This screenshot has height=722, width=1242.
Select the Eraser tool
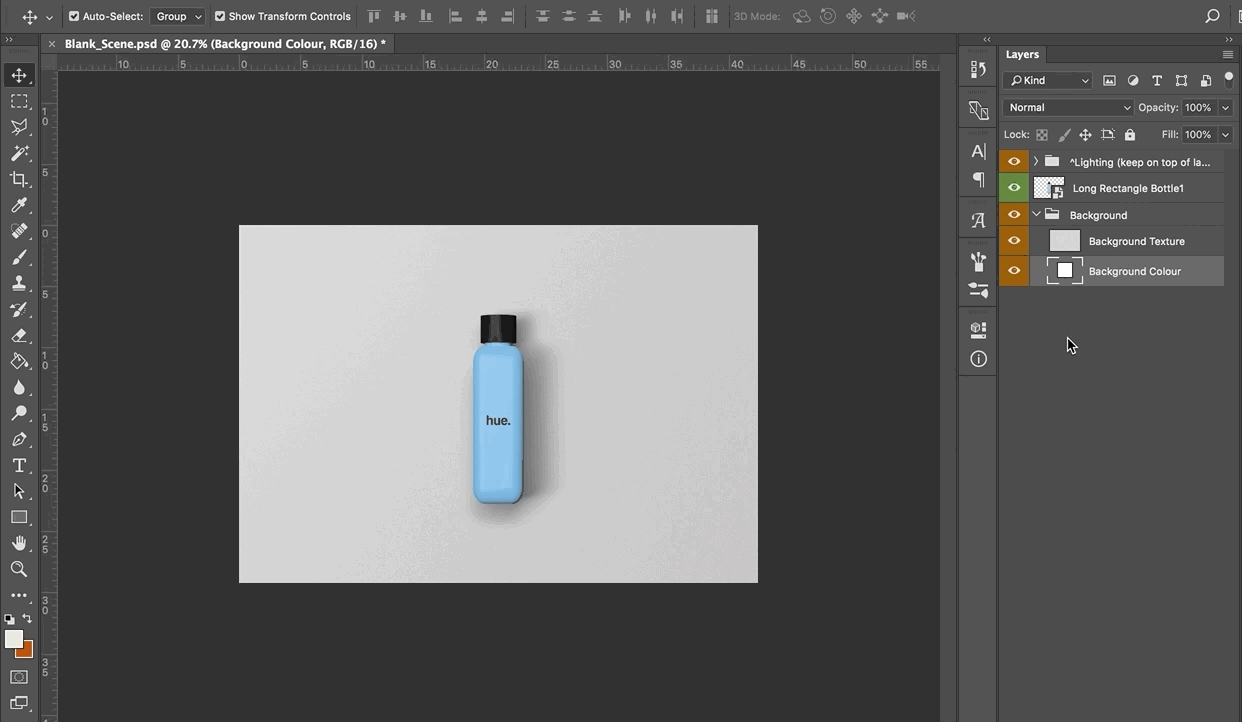(x=19, y=336)
